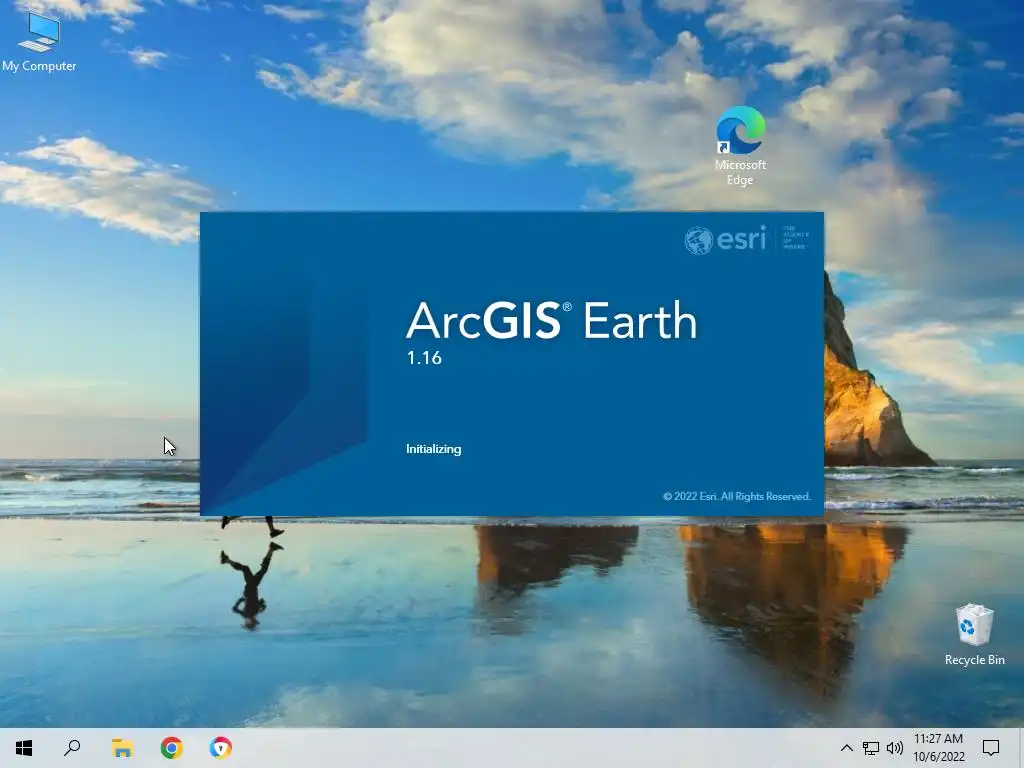Open the My Computer desktop icon
1024x768 pixels.
(x=39, y=42)
